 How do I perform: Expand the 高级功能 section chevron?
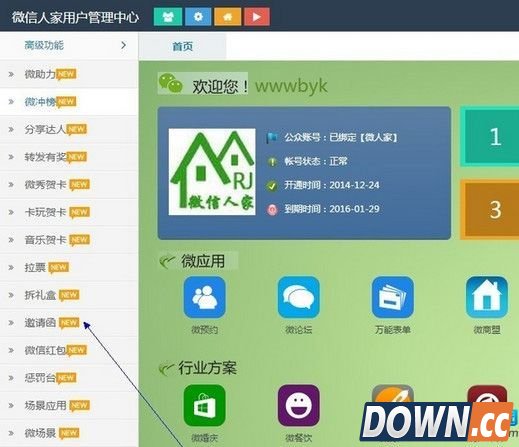[x=124, y=45]
